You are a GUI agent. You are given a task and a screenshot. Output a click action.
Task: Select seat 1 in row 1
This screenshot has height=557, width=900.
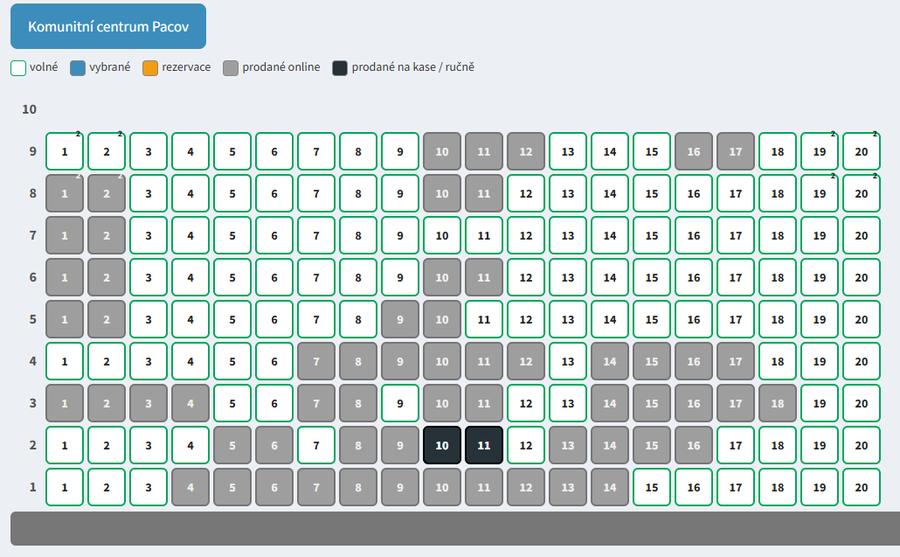(64, 487)
